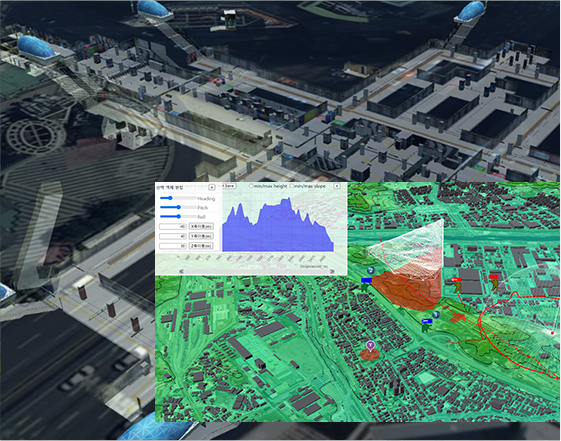Select the large red shaded terrain area

(408, 291)
